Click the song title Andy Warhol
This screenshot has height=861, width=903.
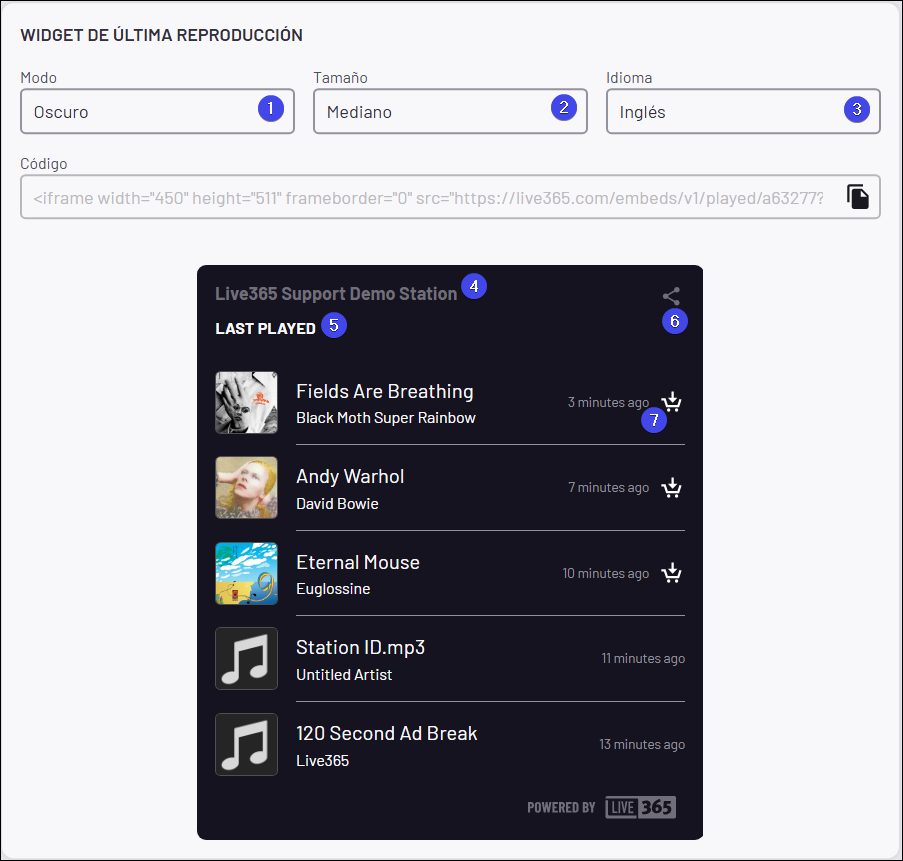[x=350, y=476]
